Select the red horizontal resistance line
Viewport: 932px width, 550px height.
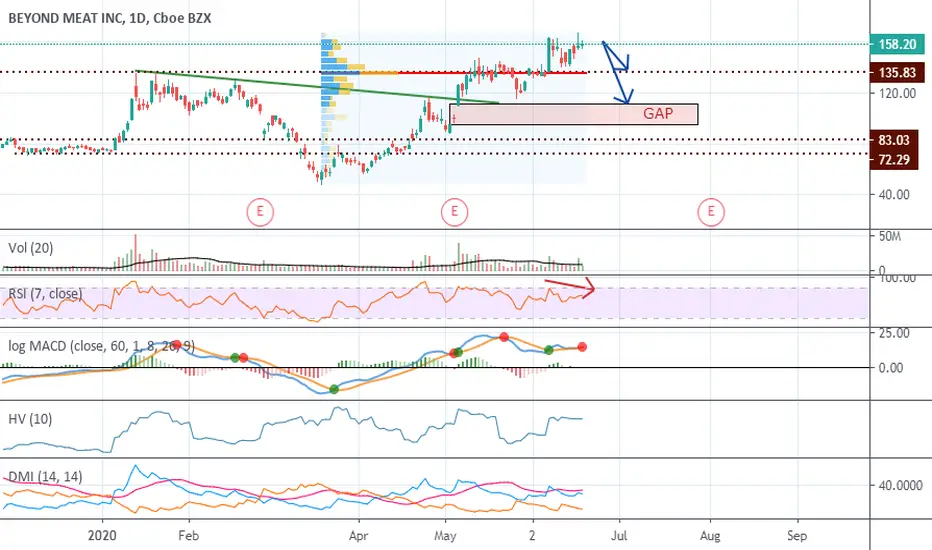coord(492,73)
